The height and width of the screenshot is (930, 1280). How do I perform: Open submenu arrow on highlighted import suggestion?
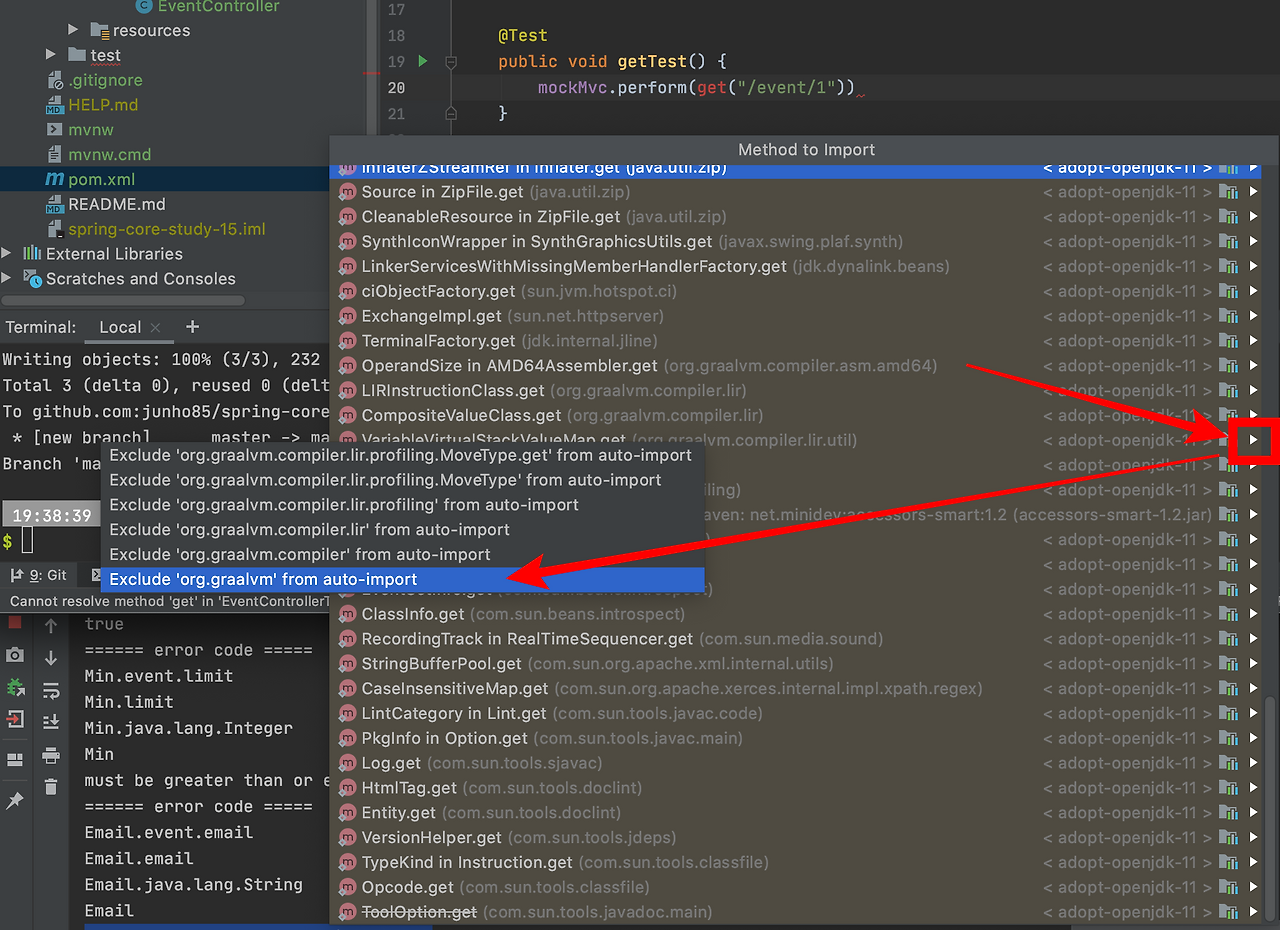pyautogui.click(x=1254, y=440)
